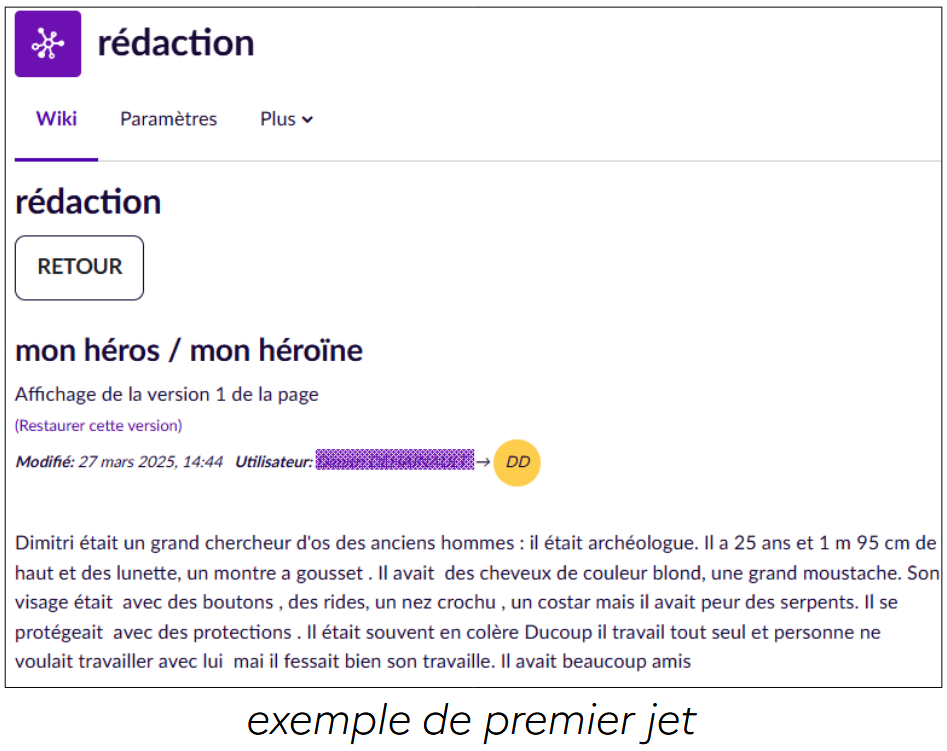Open the obscured username link
This screenshot has height=751, width=947.
click(x=394, y=462)
